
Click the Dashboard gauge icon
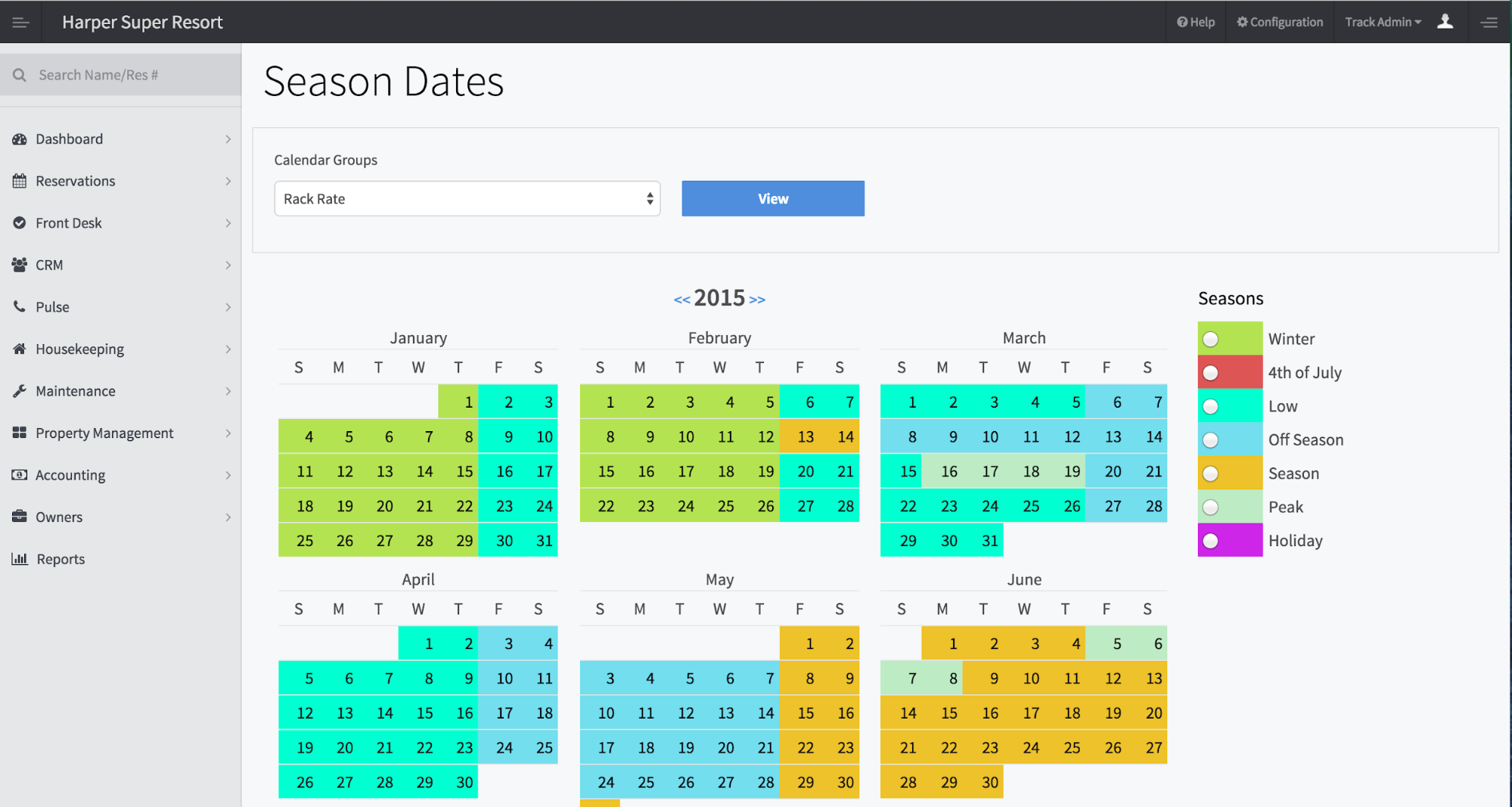(x=20, y=139)
